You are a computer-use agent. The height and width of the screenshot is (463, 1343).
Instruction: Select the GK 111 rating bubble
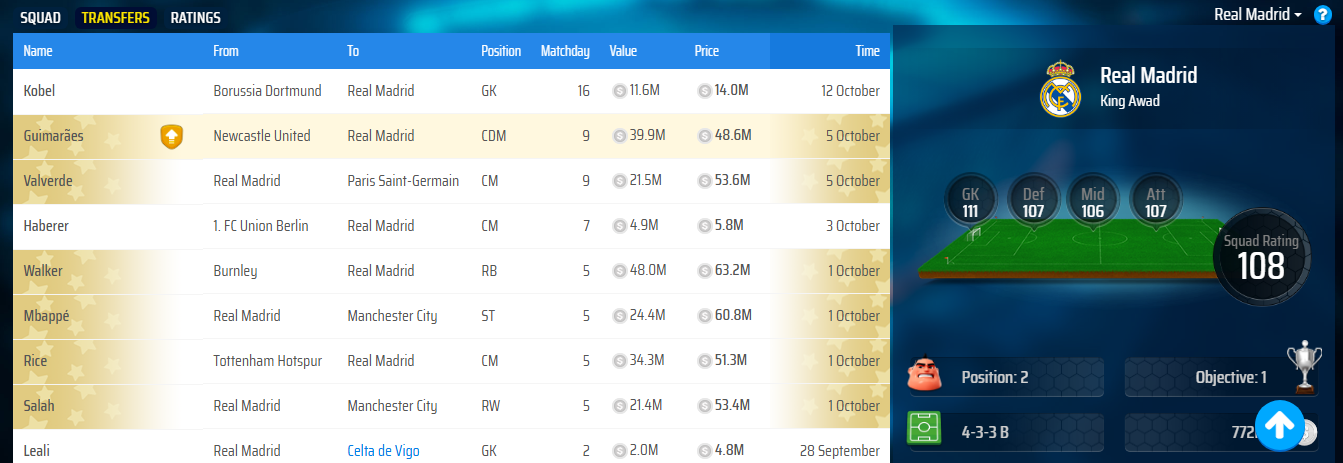tap(970, 198)
